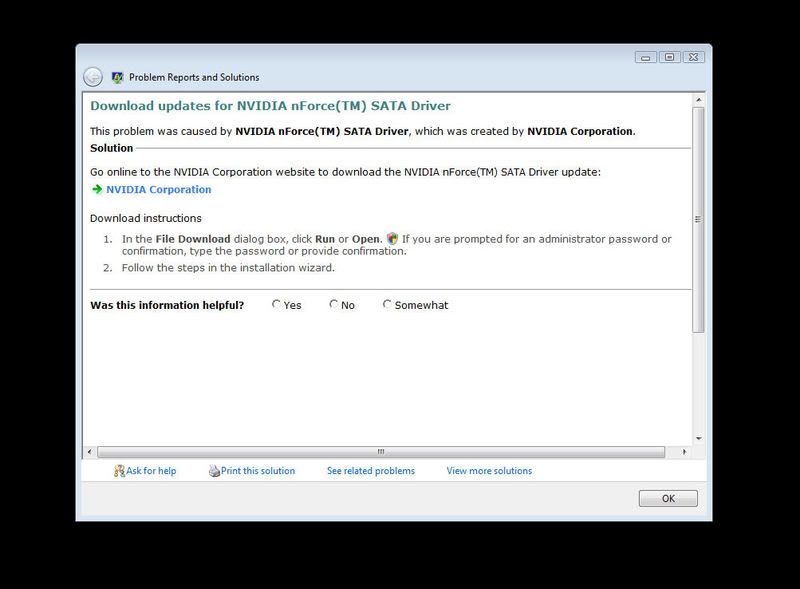Viewport: 800px width, 589px height.
Task: Click 'Follow the steps in the installation wizard.' text
Action: point(228,268)
